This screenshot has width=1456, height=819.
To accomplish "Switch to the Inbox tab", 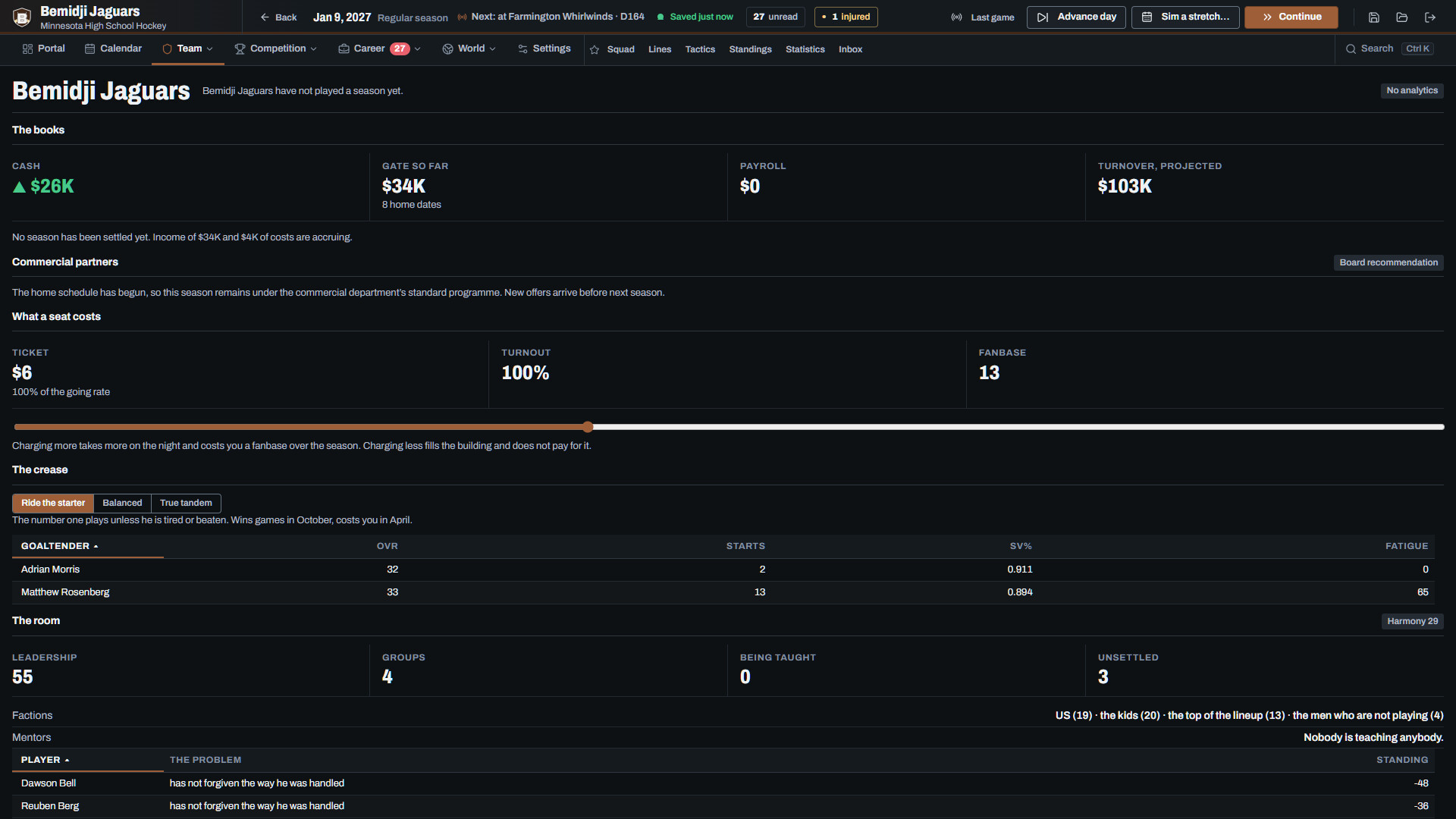I will (x=850, y=49).
